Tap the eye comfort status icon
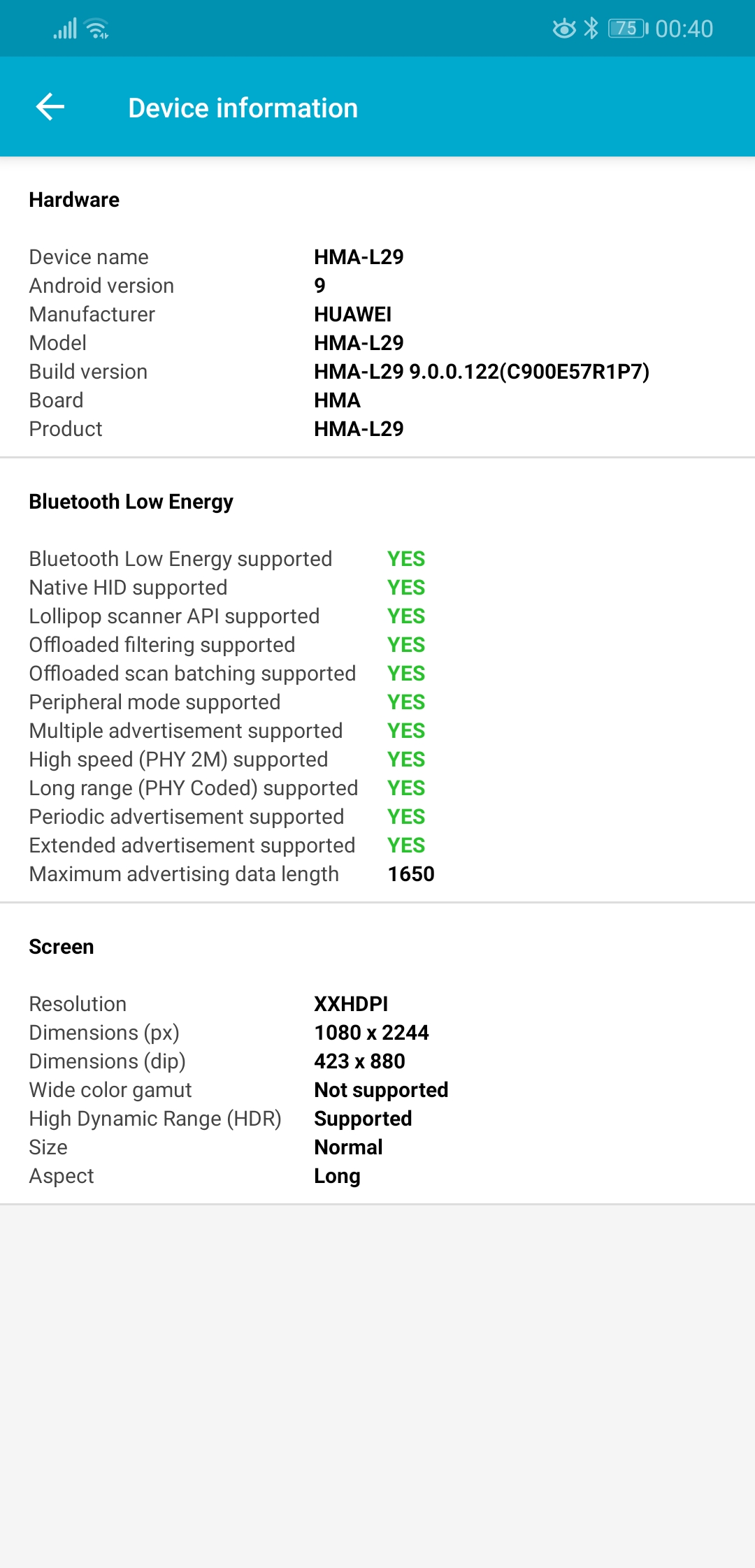 point(564,28)
